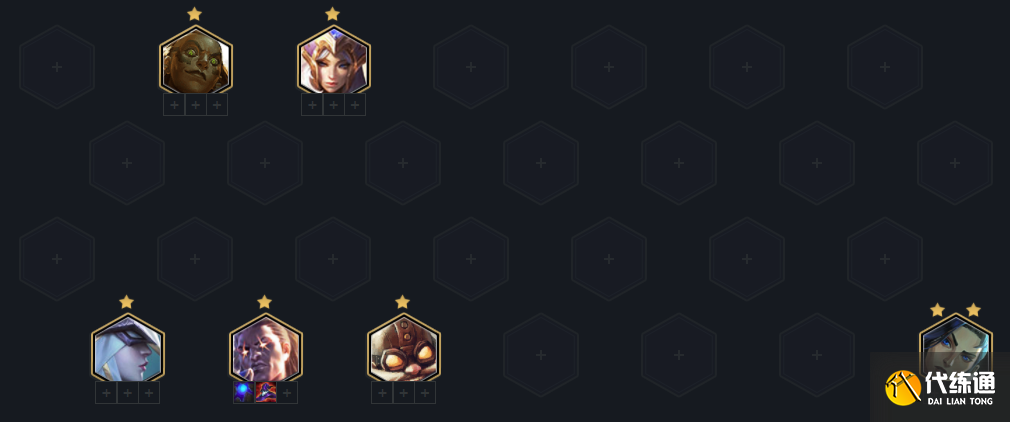Toggle the star above Leona

coord(332,14)
